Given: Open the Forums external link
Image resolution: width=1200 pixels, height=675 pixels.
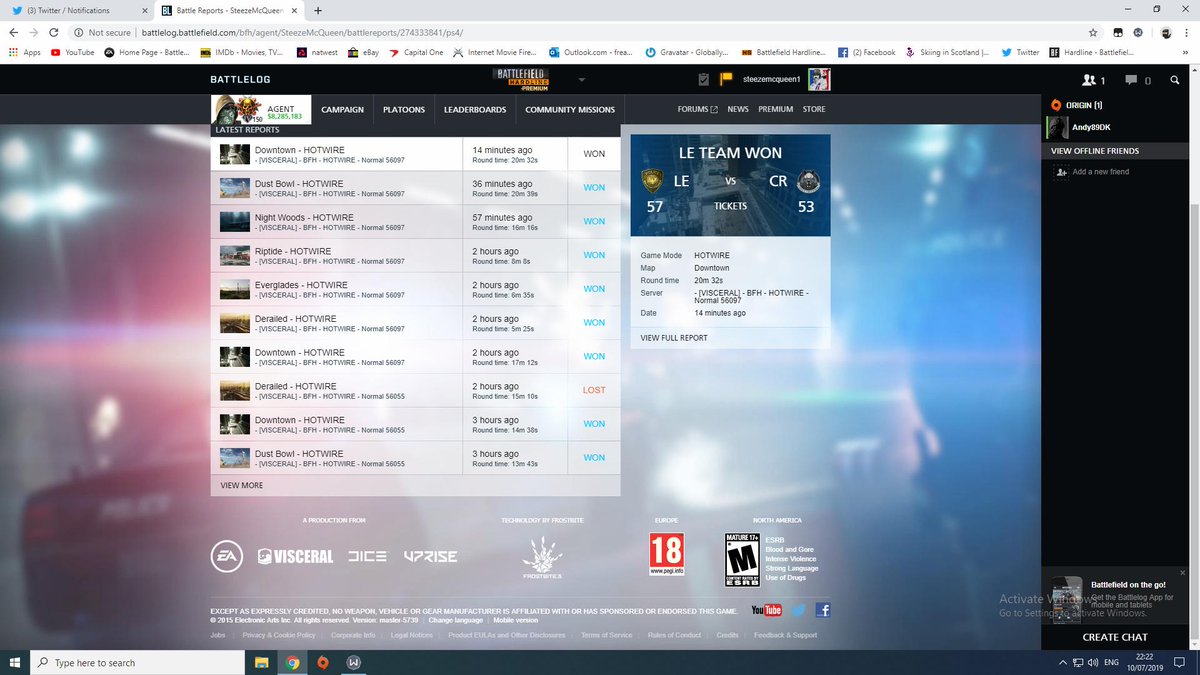Looking at the screenshot, I should [x=697, y=109].
